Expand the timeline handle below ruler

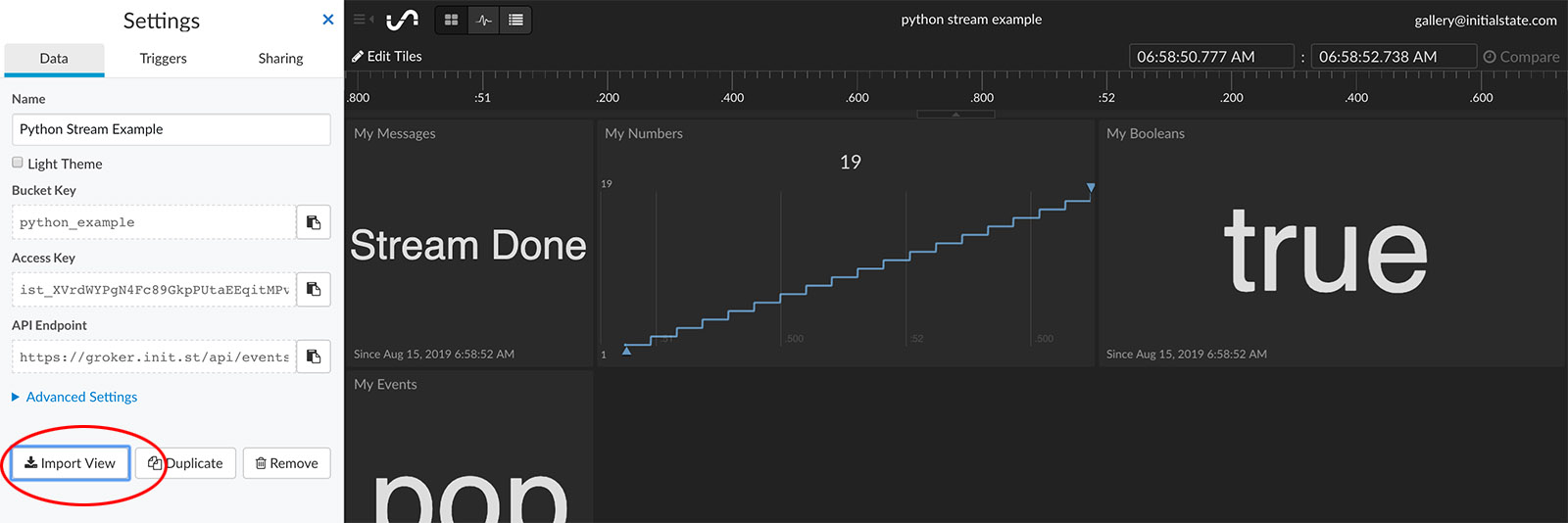tap(955, 115)
